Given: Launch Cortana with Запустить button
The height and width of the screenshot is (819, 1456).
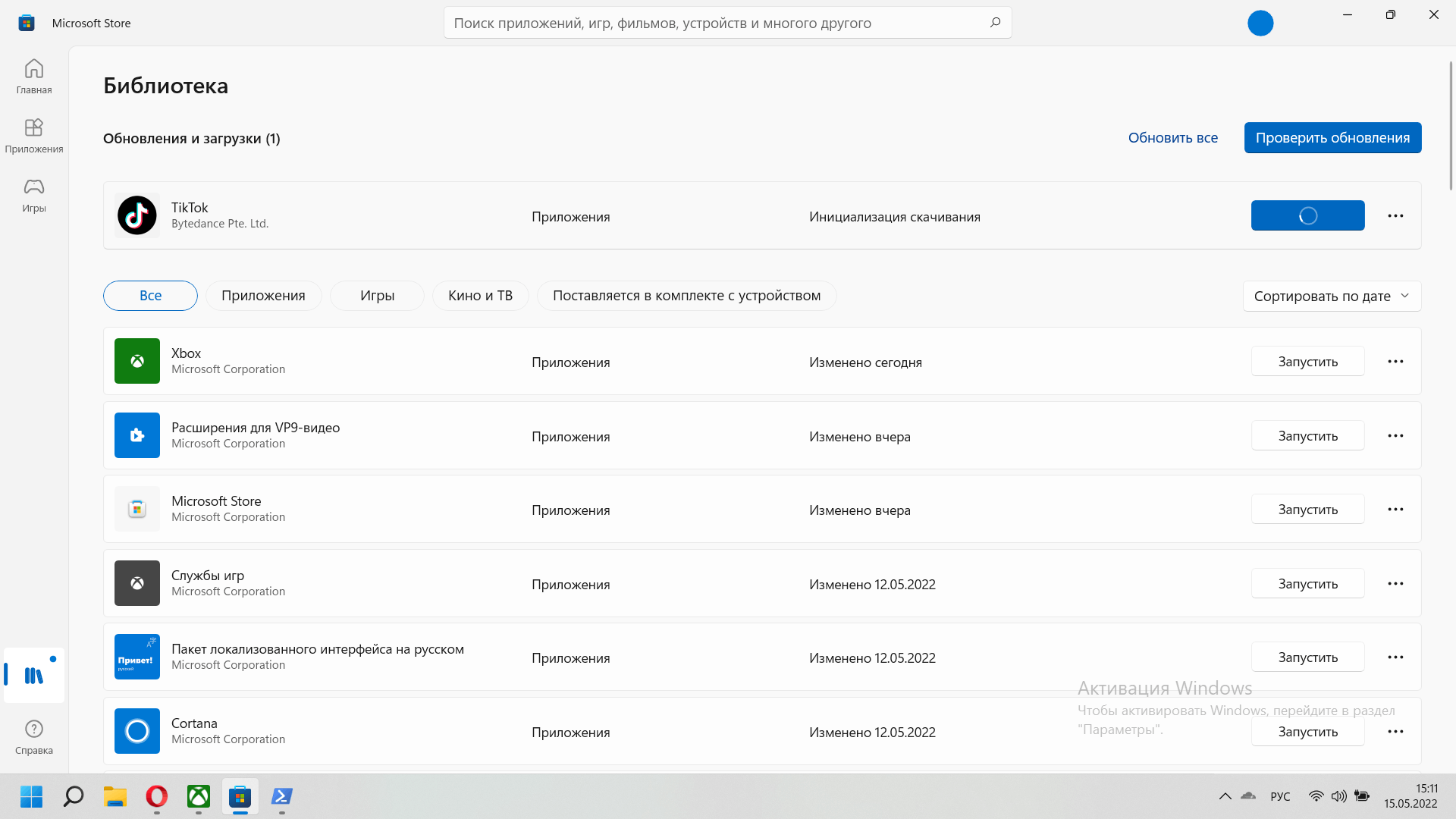Looking at the screenshot, I should 1307,732.
